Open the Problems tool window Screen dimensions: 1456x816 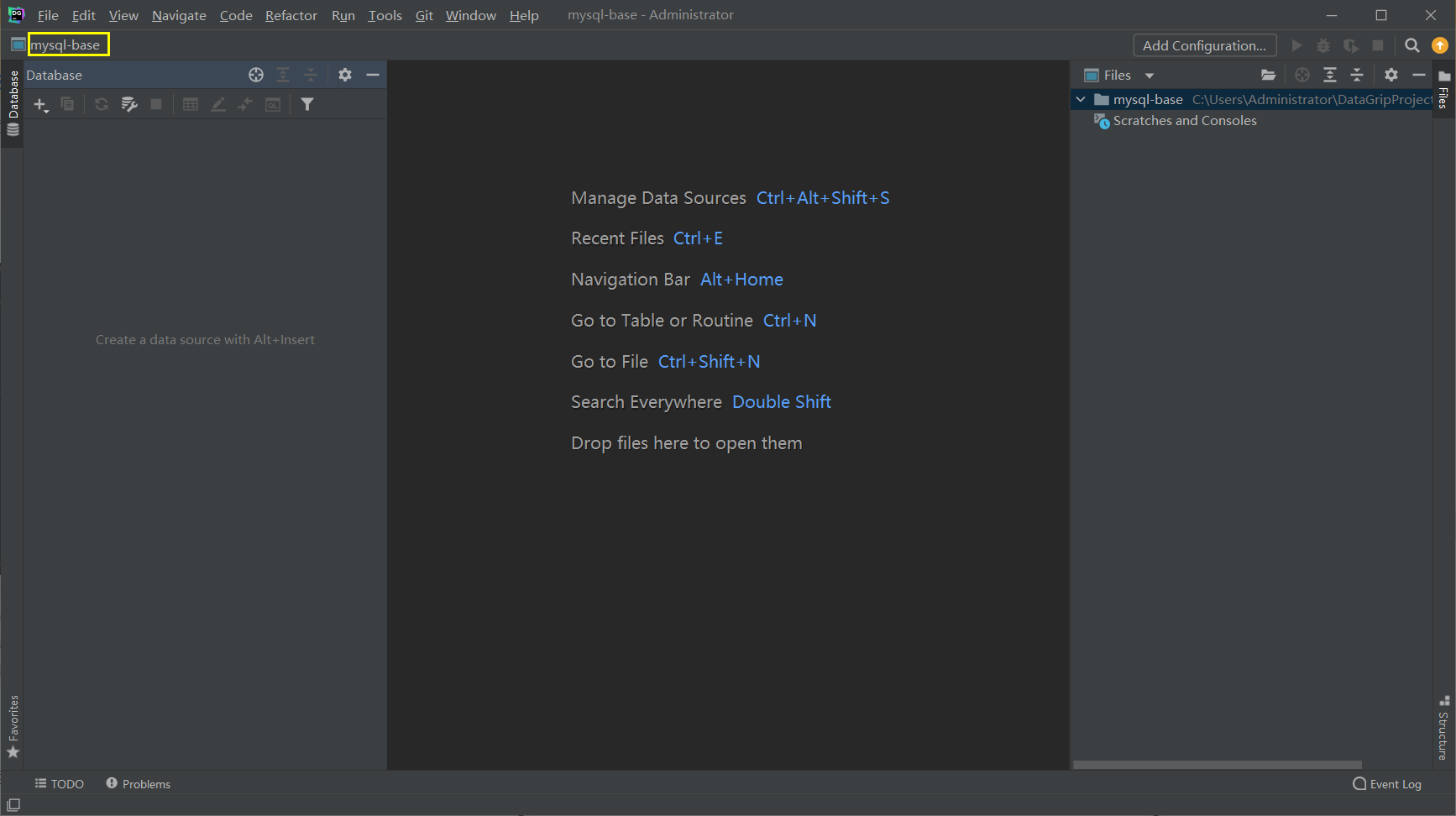(x=138, y=784)
